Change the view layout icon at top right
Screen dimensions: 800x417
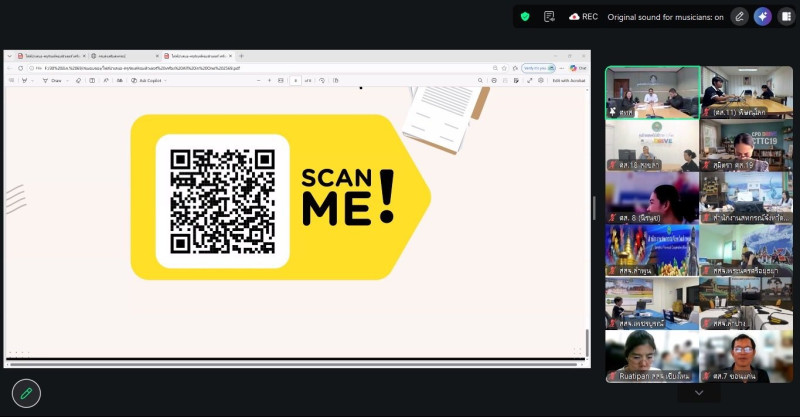(786, 16)
